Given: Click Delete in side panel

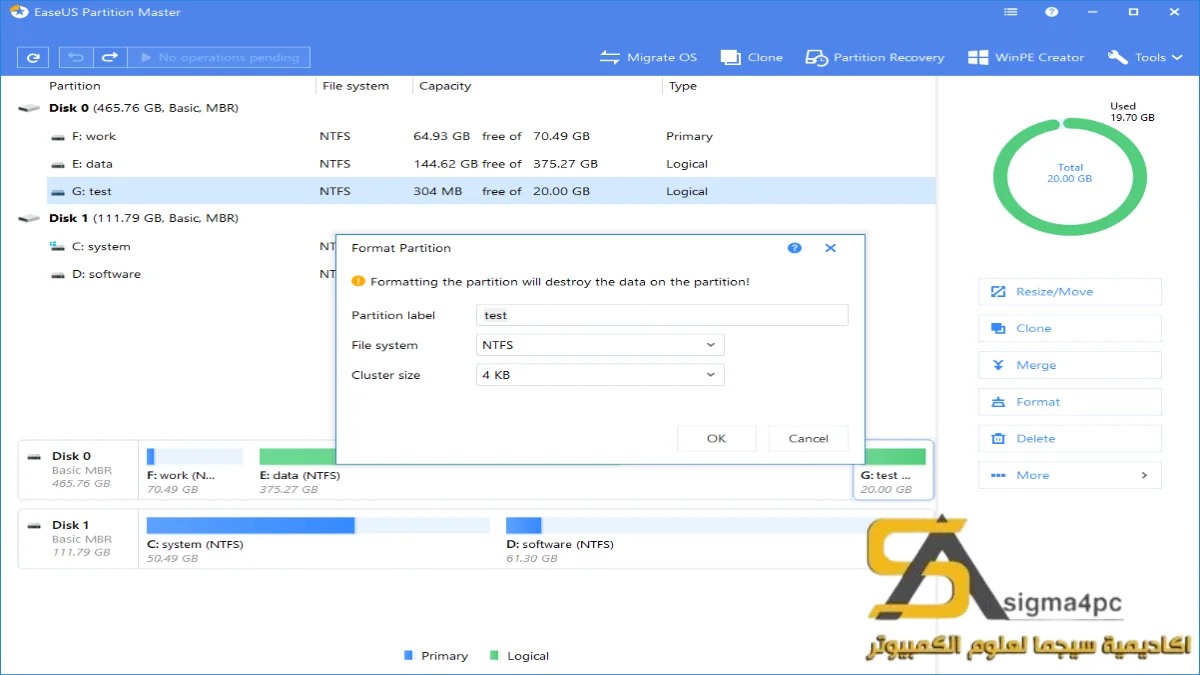Looking at the screenshot, I should 1070,438.
